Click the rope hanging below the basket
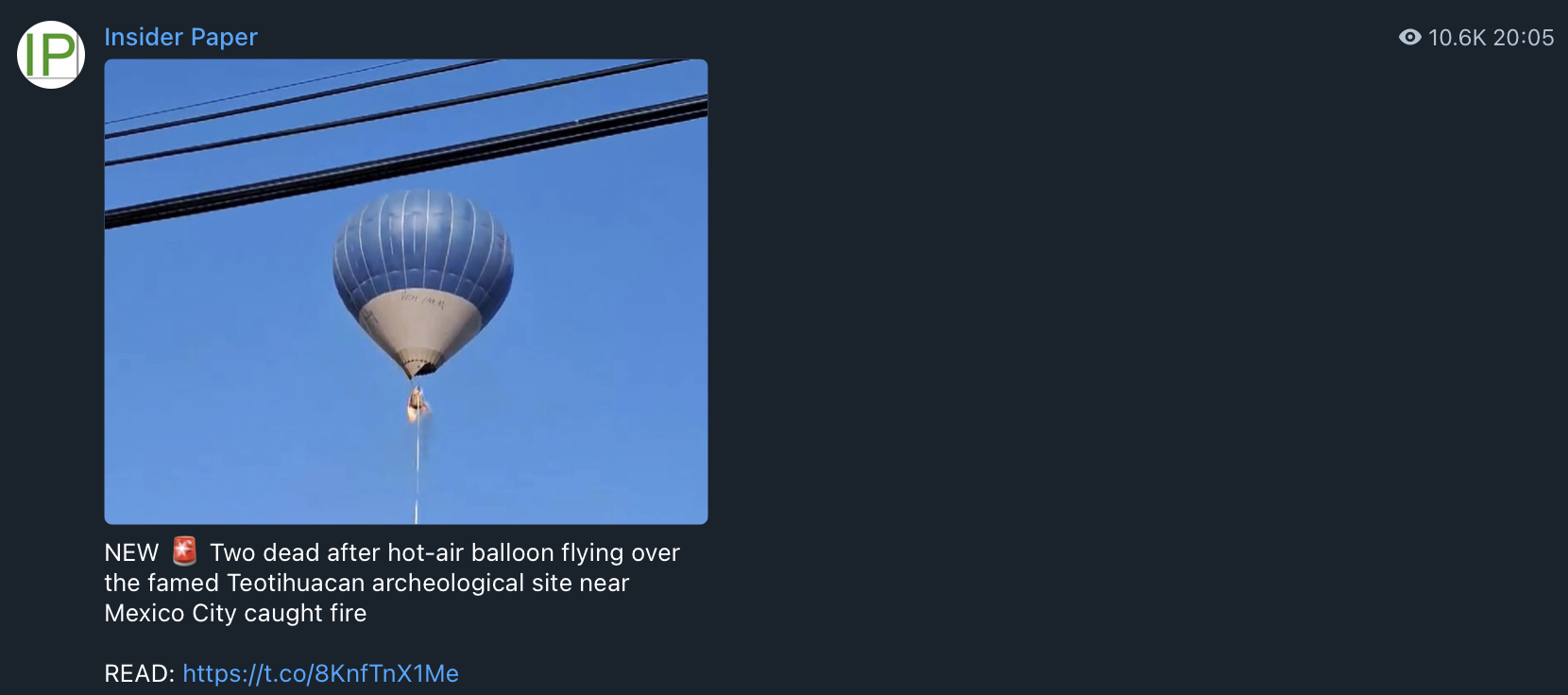 tap(417, 472)
